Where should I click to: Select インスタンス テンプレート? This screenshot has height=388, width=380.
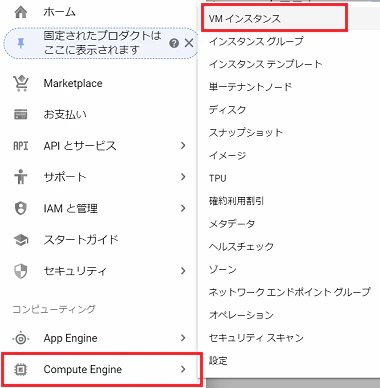coord(266,64)
